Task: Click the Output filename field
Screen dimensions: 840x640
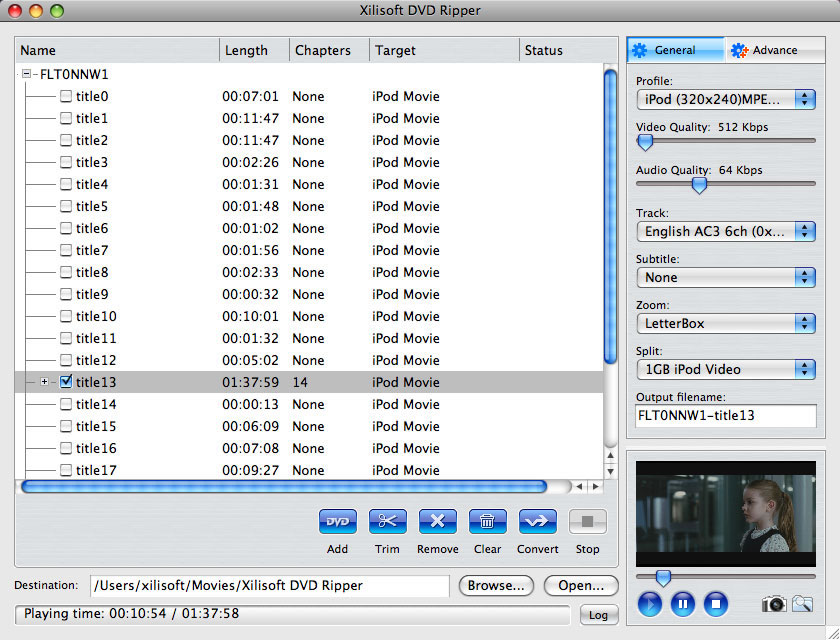Action: coord(726,416)
